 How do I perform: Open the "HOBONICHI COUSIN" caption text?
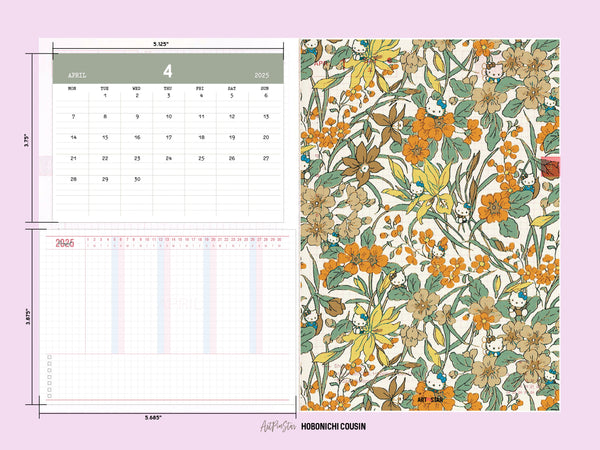(333, 427)
